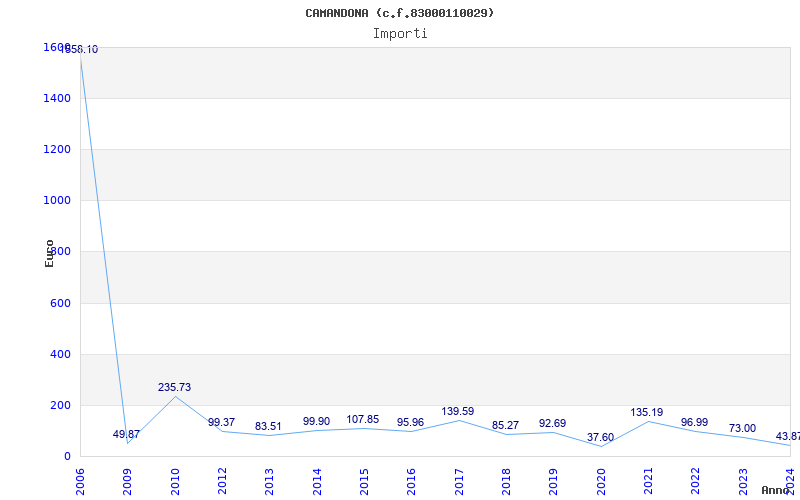Click the Euro y-axis title

49,254
